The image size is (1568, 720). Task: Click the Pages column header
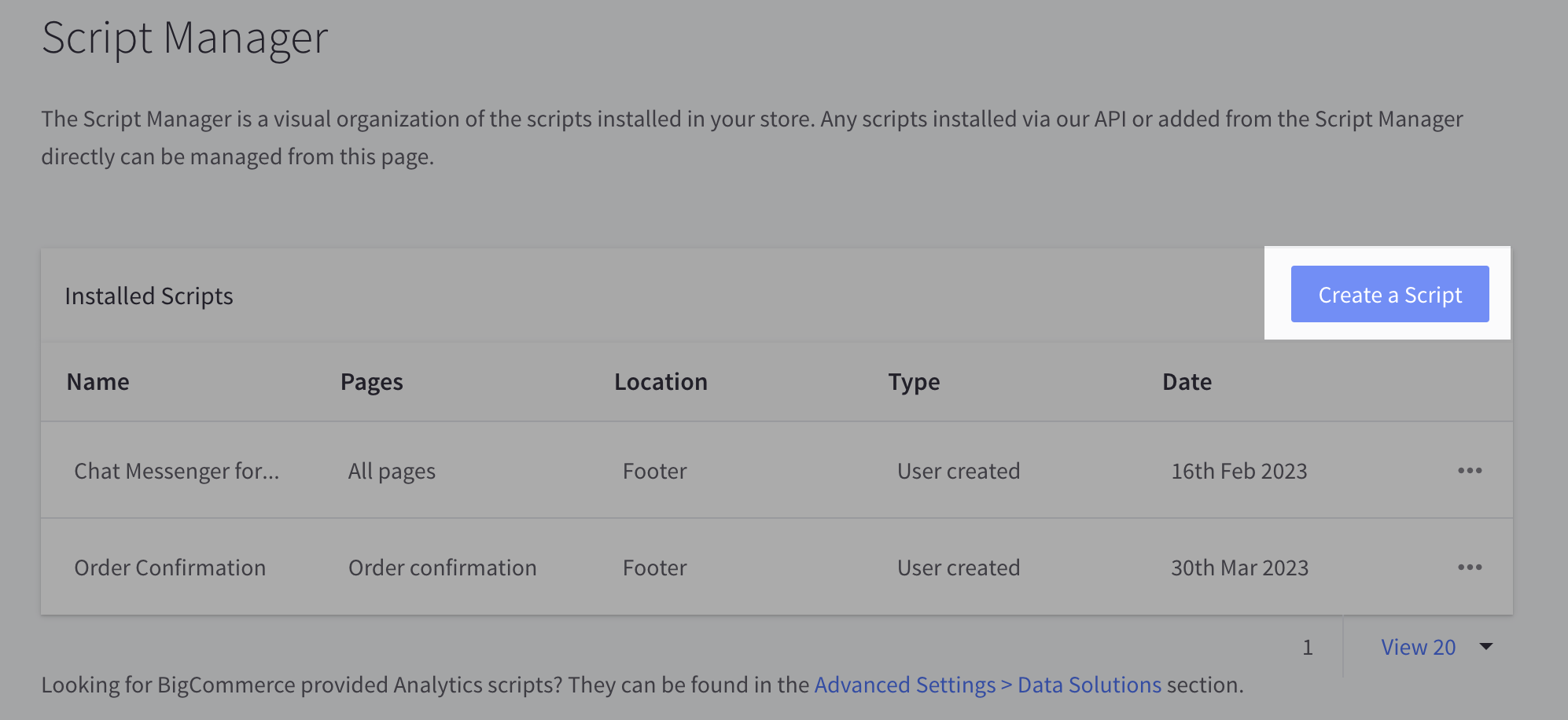pyautogui.click(x=372, y=381)
